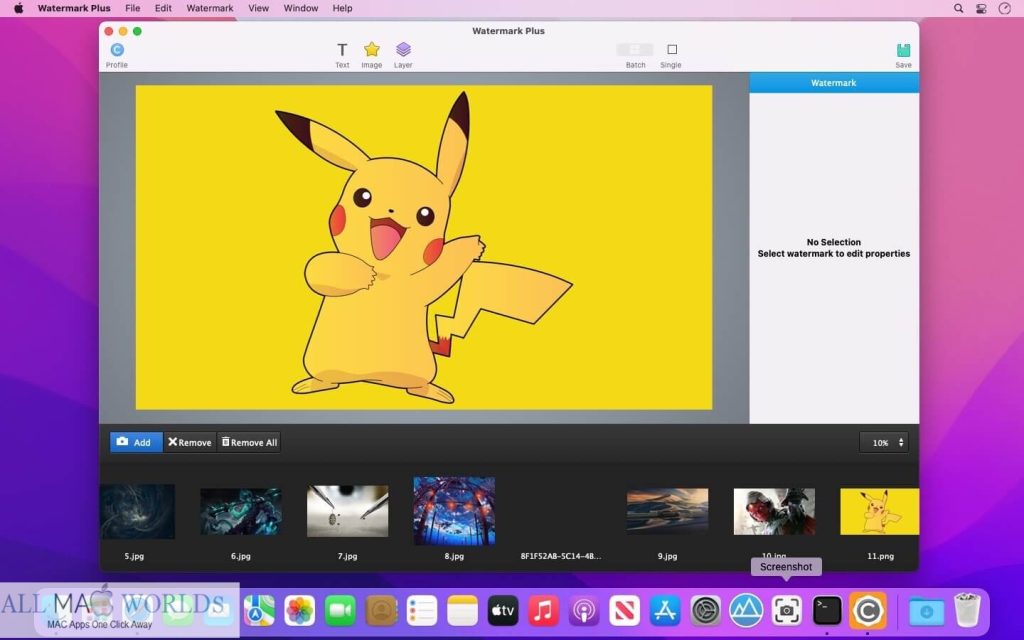Image resolution: width=1024 pixels, height=640 pixels.
Task: Open Reminders from the Dock
Action: point(422,611)
